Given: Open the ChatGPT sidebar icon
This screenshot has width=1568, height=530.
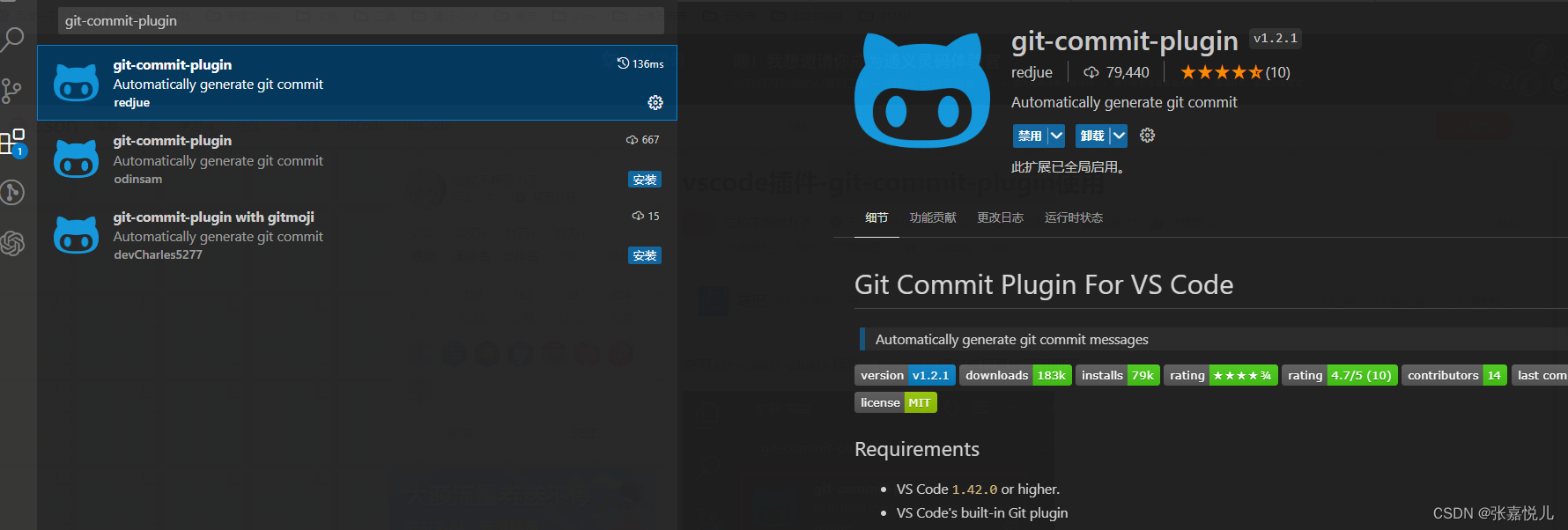Looking at the screenshot, I should pos(12,243).
